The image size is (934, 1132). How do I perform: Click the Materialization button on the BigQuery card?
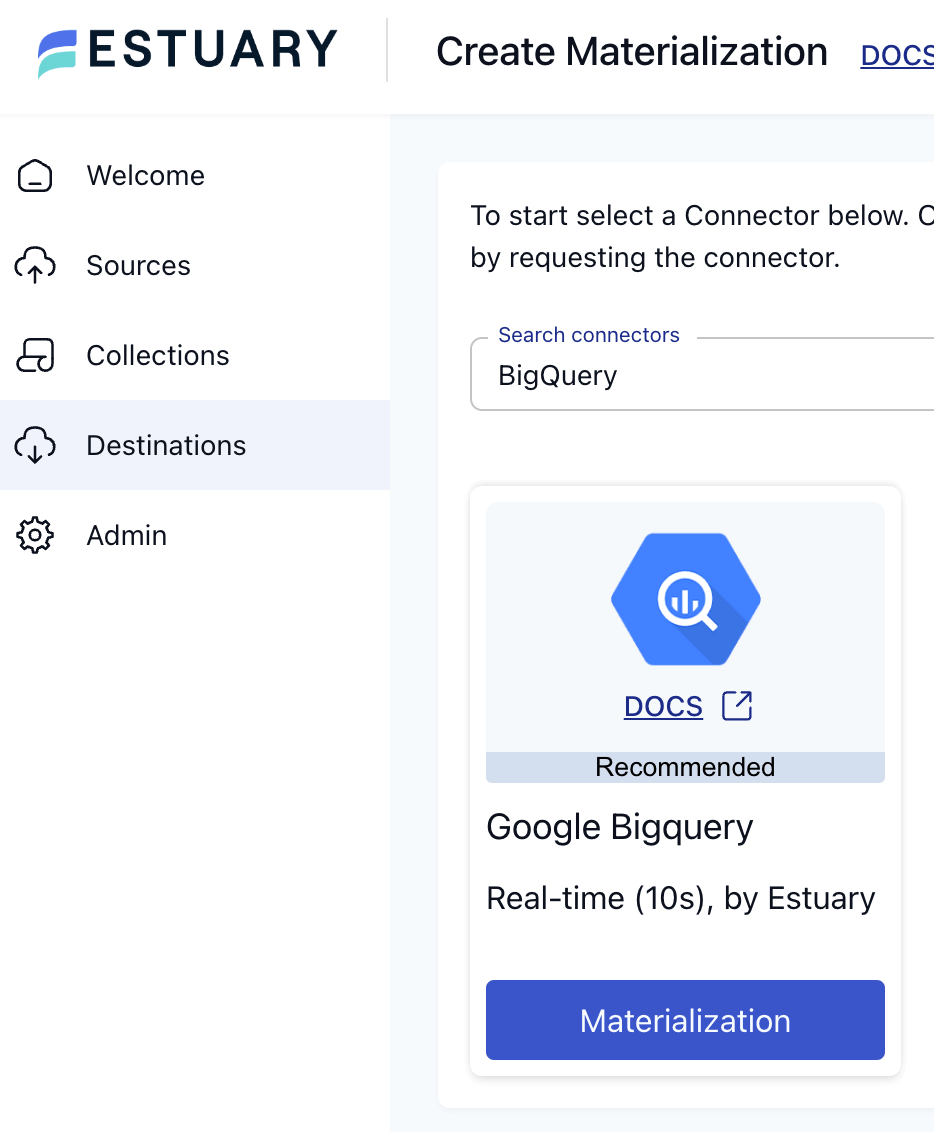click(x=685, y=1020)
